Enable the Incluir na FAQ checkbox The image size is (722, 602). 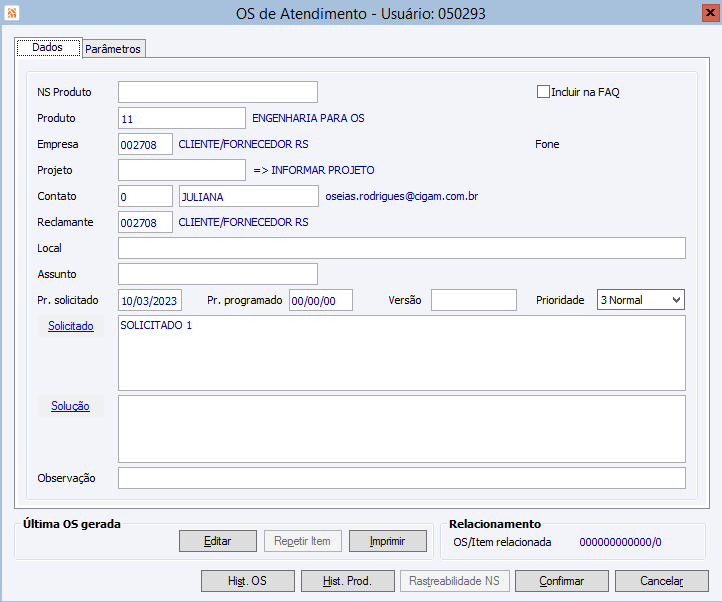(543, 92)
